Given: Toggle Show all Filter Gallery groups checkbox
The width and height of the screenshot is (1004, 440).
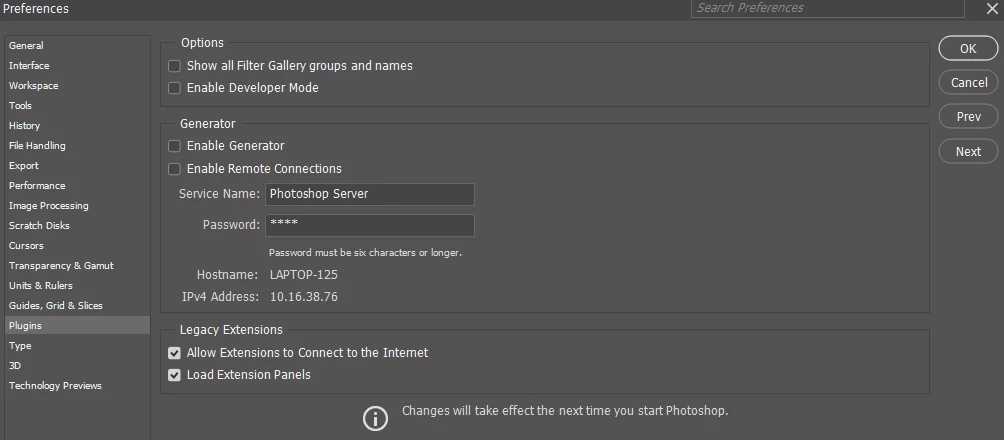Looking at the screenshot, I should (x=174, y=66).
